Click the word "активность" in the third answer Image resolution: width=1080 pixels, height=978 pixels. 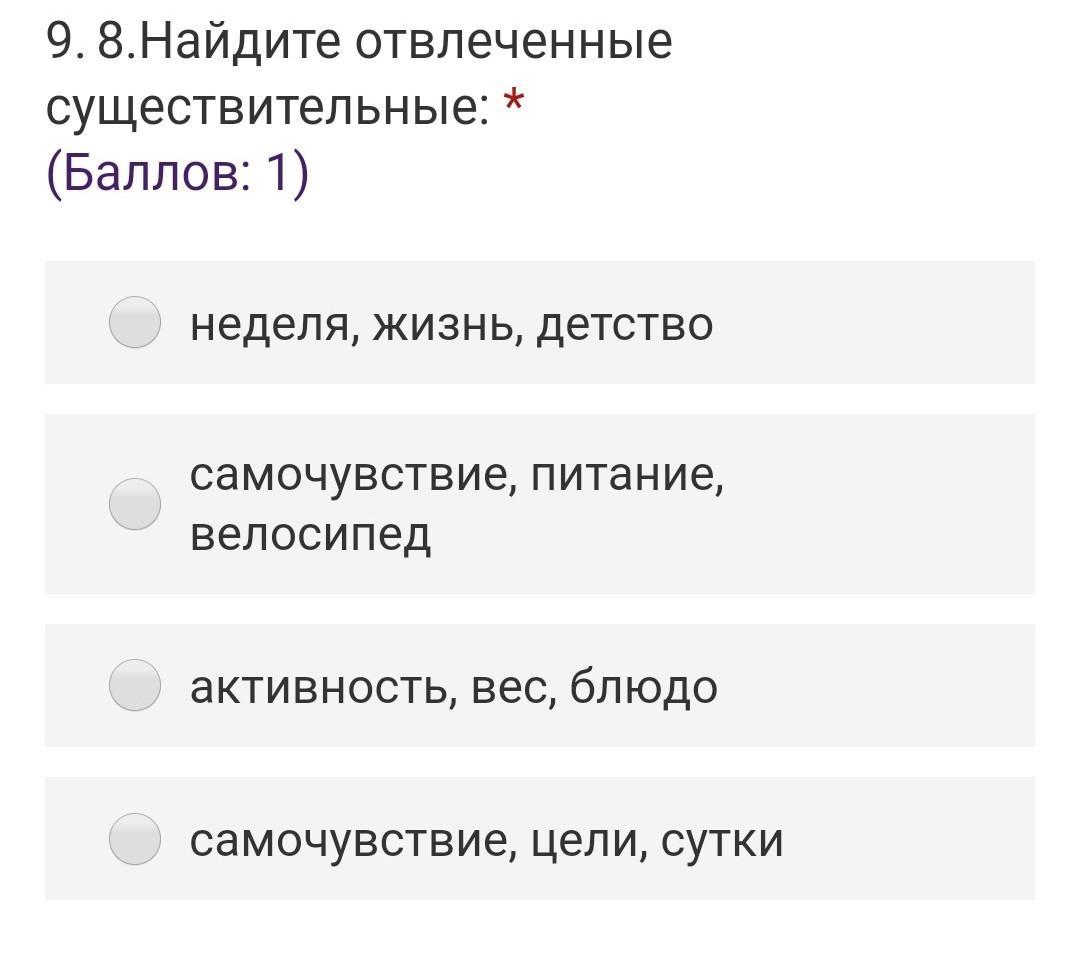318,687
